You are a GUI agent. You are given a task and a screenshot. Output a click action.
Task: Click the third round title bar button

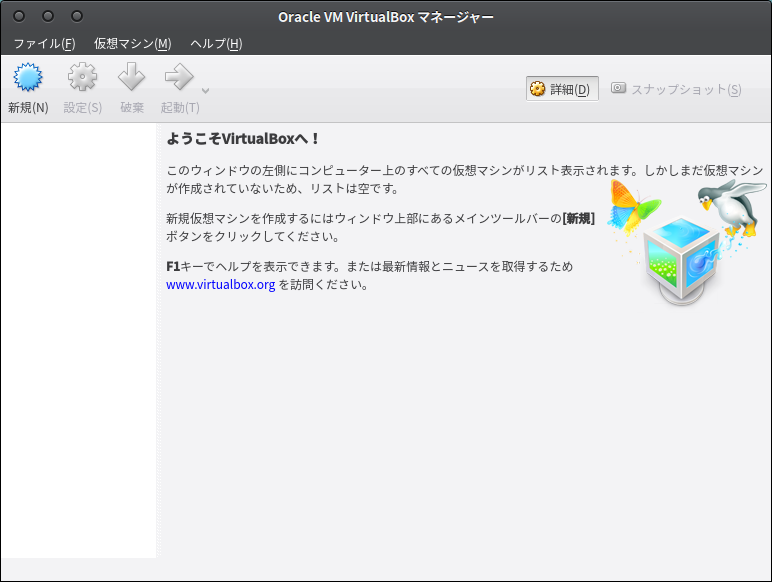tap(77, 16)
